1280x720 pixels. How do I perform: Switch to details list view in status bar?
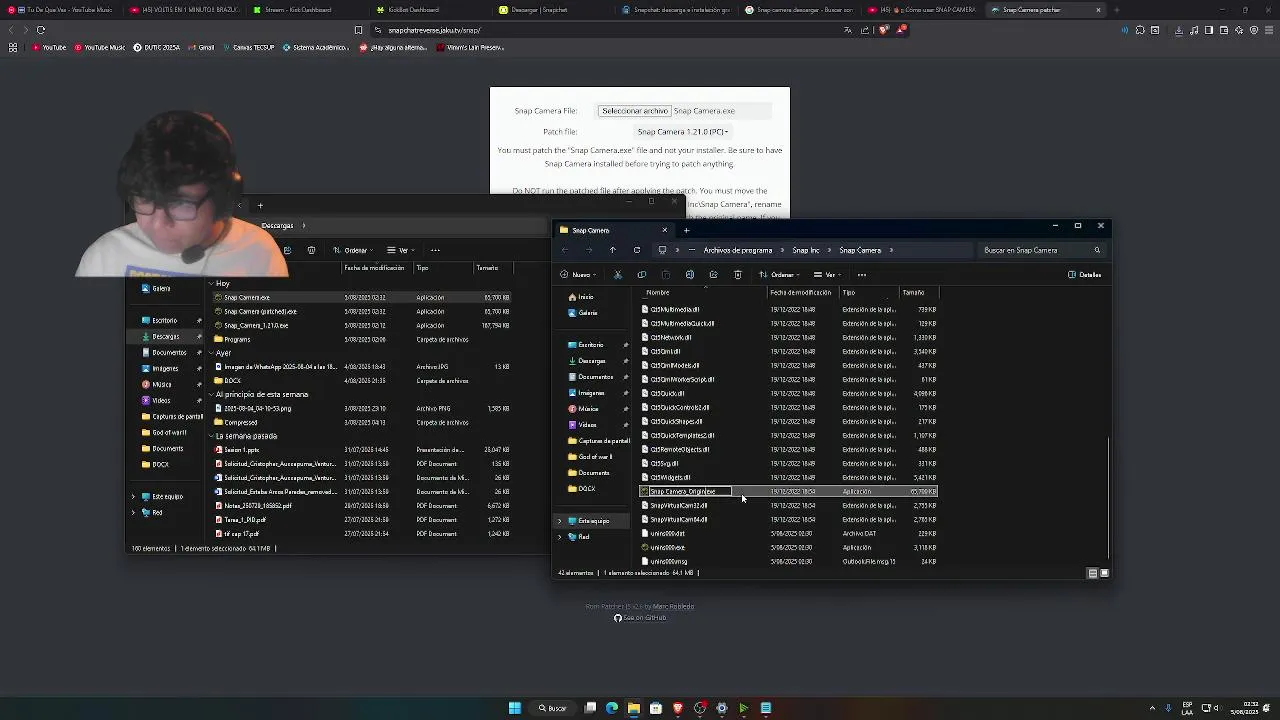[x=1092, y=573]
